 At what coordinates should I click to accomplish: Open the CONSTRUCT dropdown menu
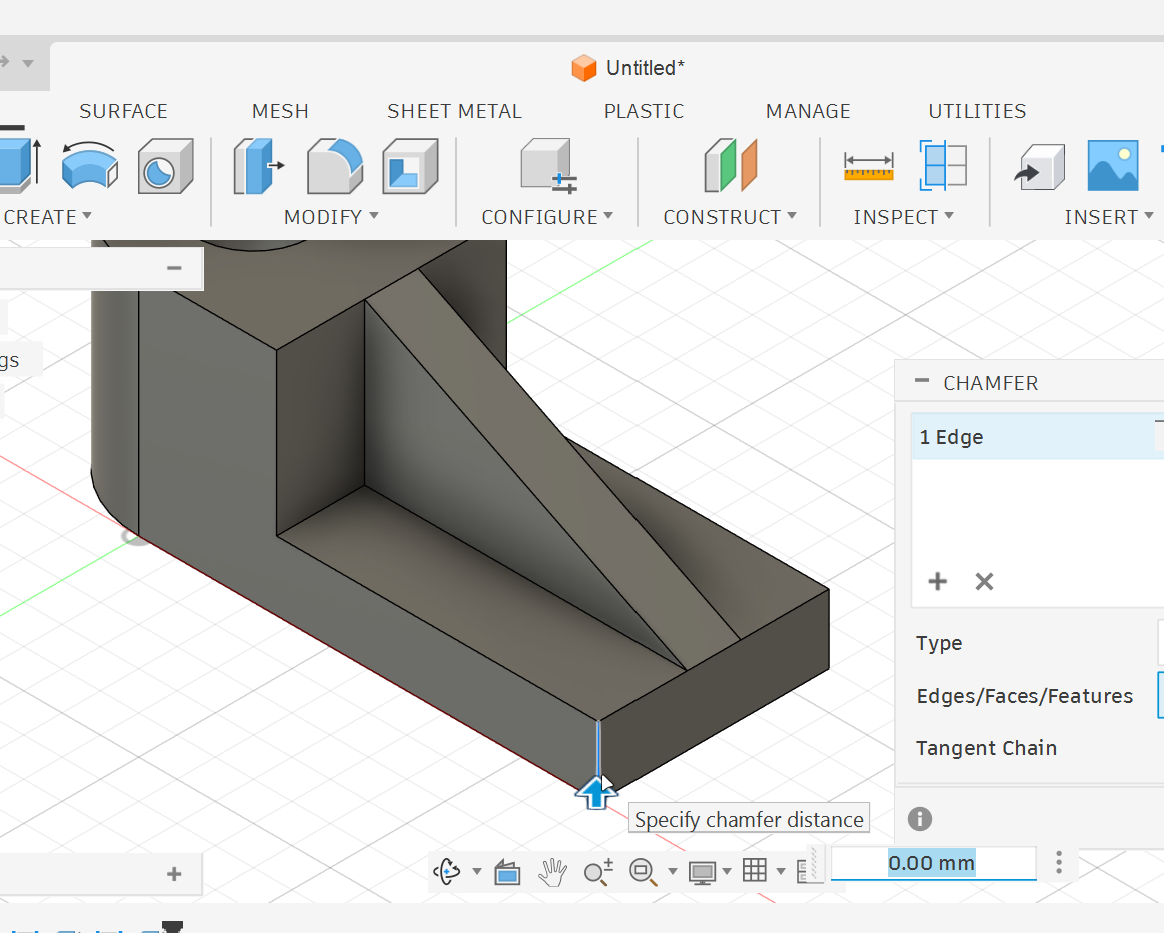click(x=730, y=217)
